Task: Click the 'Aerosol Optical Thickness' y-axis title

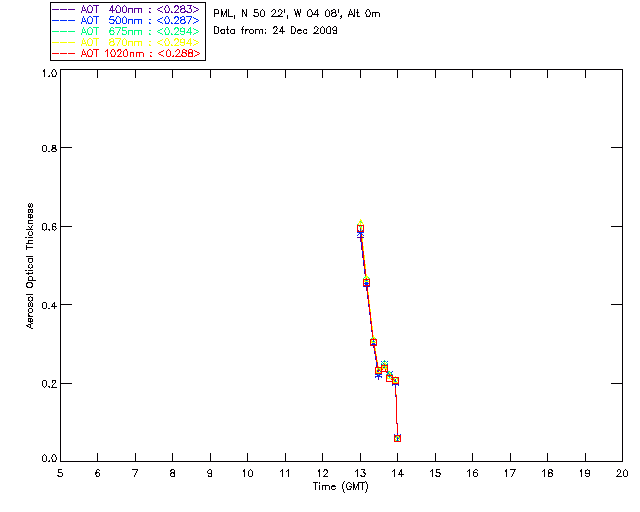Action: [x=30, y=266]
